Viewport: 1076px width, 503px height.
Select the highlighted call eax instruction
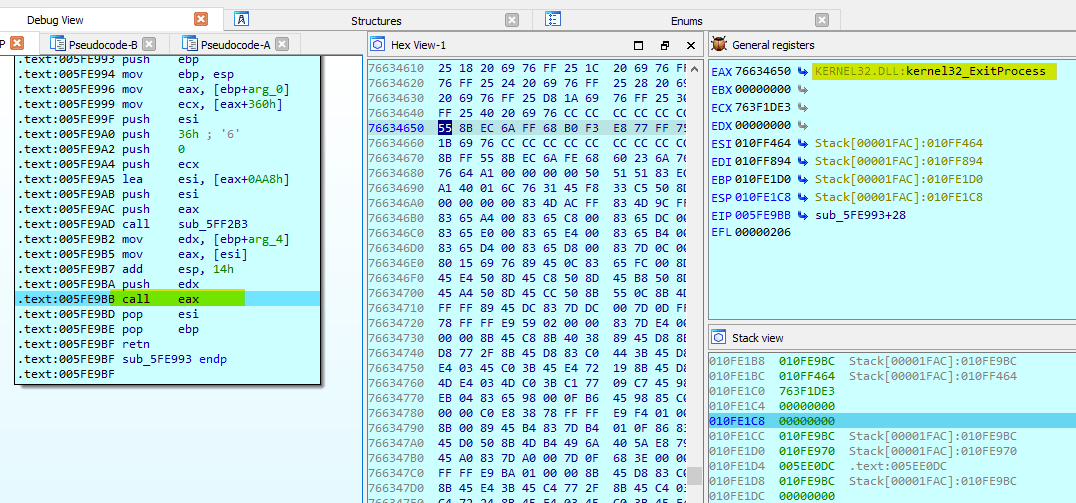tap(167, 299)
